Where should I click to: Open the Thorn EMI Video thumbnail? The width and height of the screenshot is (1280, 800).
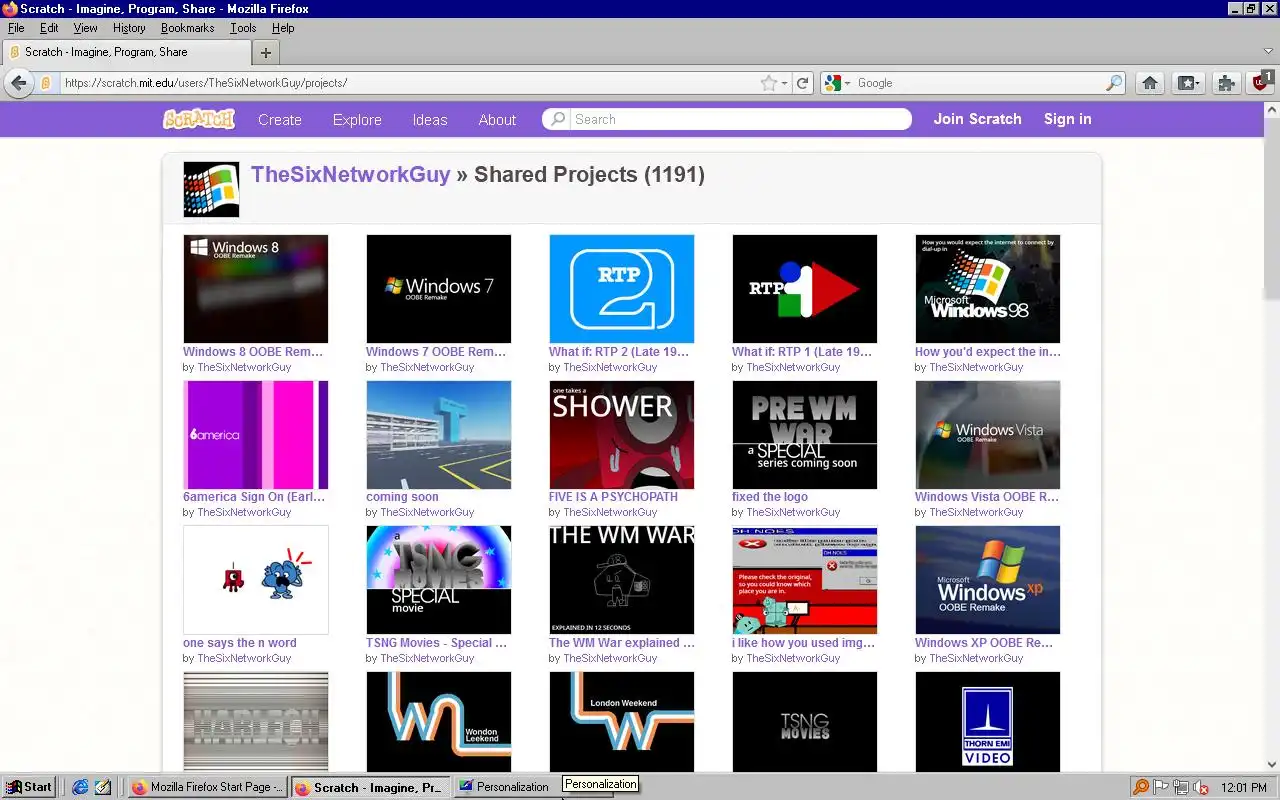pyautogui.click(x=988, y=722)
